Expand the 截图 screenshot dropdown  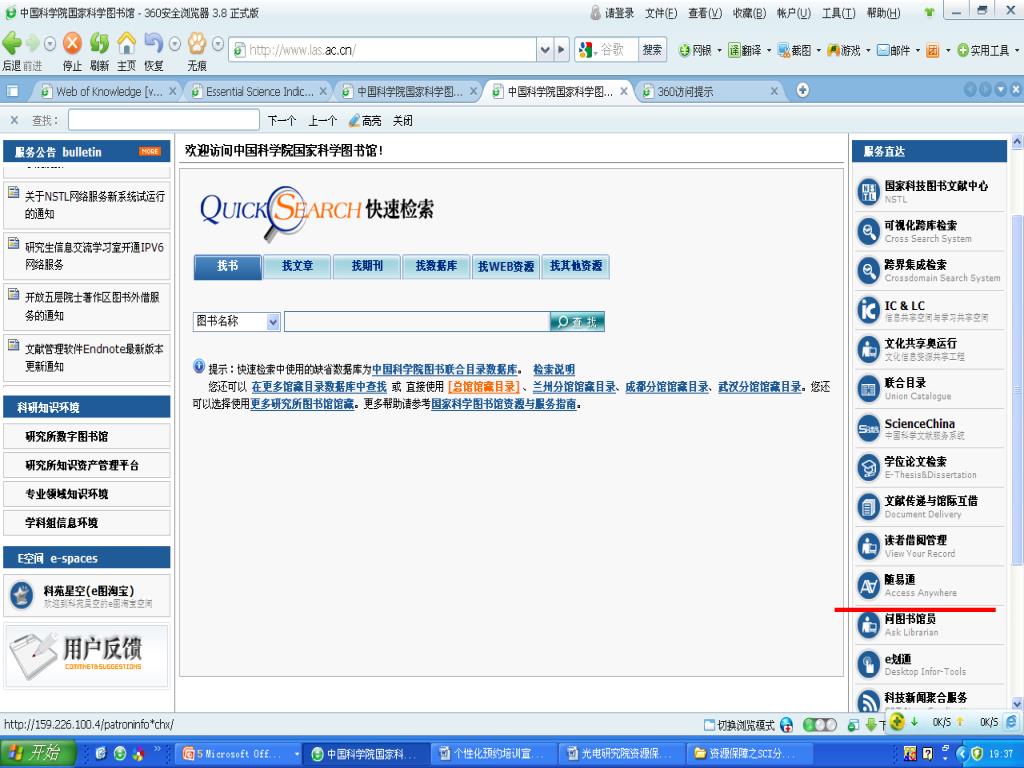(818, 50)
